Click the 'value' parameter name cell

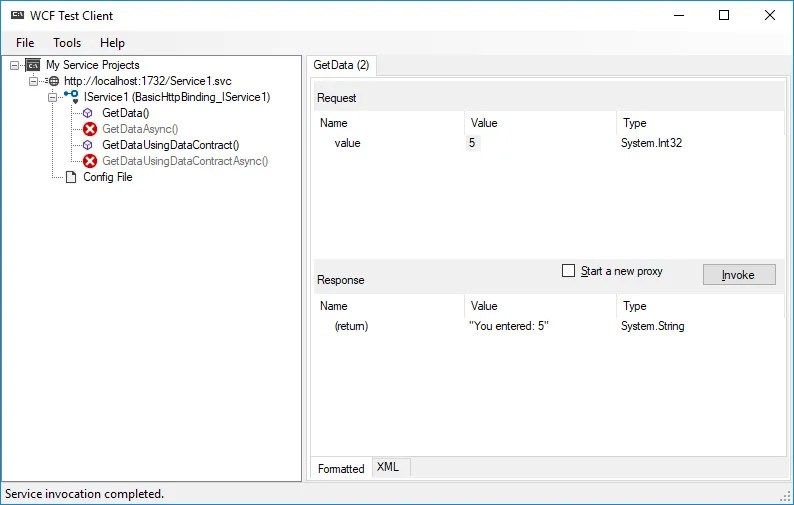pyautogui.click(x=347, y=143)
